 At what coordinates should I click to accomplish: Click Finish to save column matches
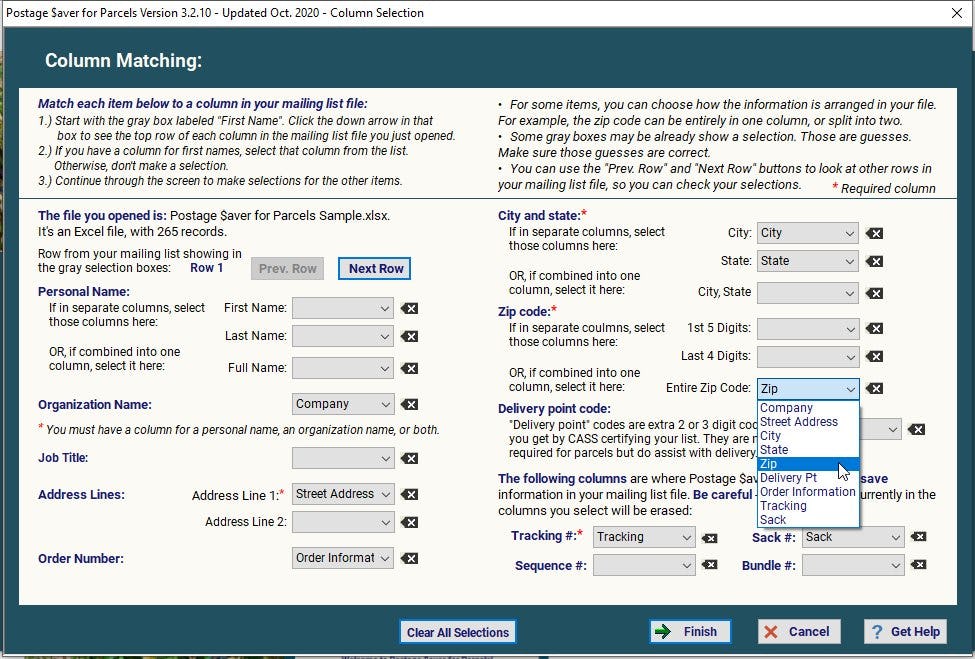pyautogui.click(x=690, y=631)
